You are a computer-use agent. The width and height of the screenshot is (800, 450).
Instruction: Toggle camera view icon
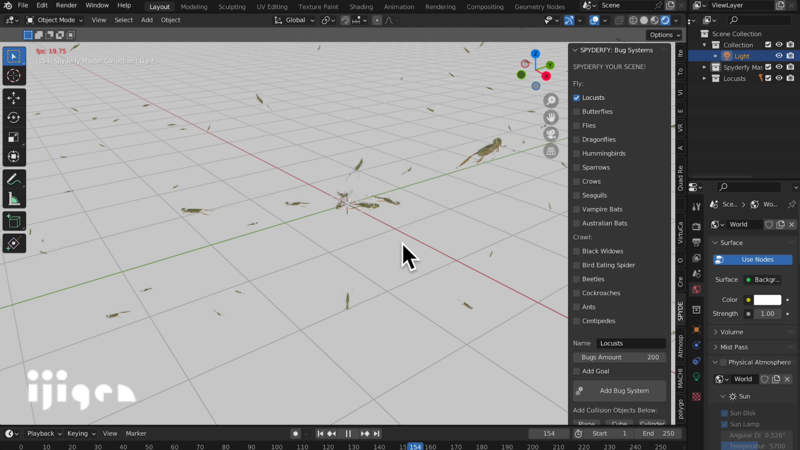pyautogui.click(x=551, y=134)
